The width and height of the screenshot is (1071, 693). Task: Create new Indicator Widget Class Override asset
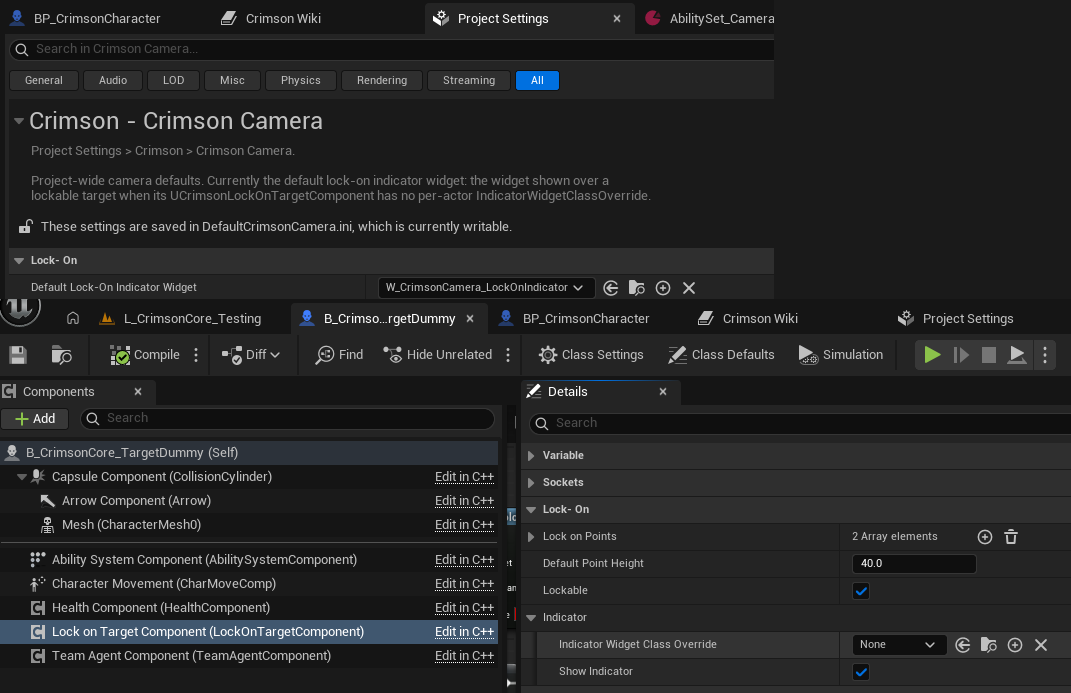tap(1015, 645)
